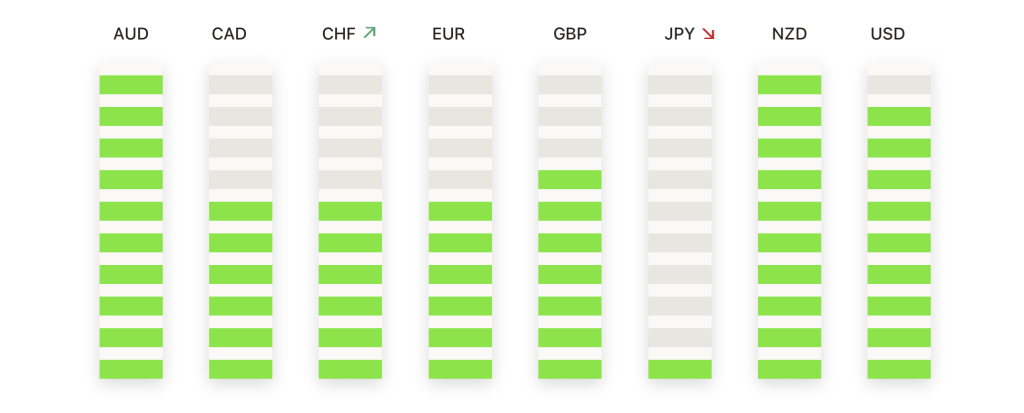Click the top gray bar in JPY meter
The image size is (1024, 413).
680,85
